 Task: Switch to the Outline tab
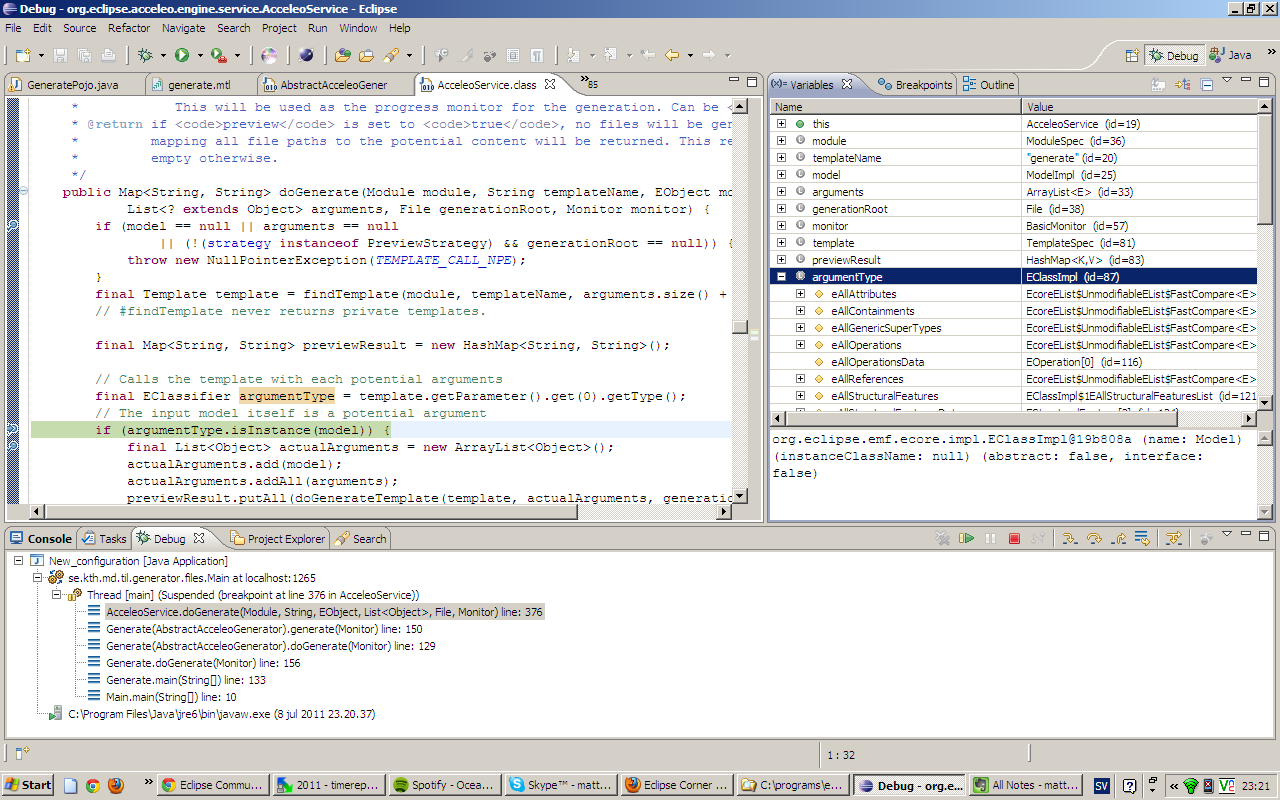(988, 85)
